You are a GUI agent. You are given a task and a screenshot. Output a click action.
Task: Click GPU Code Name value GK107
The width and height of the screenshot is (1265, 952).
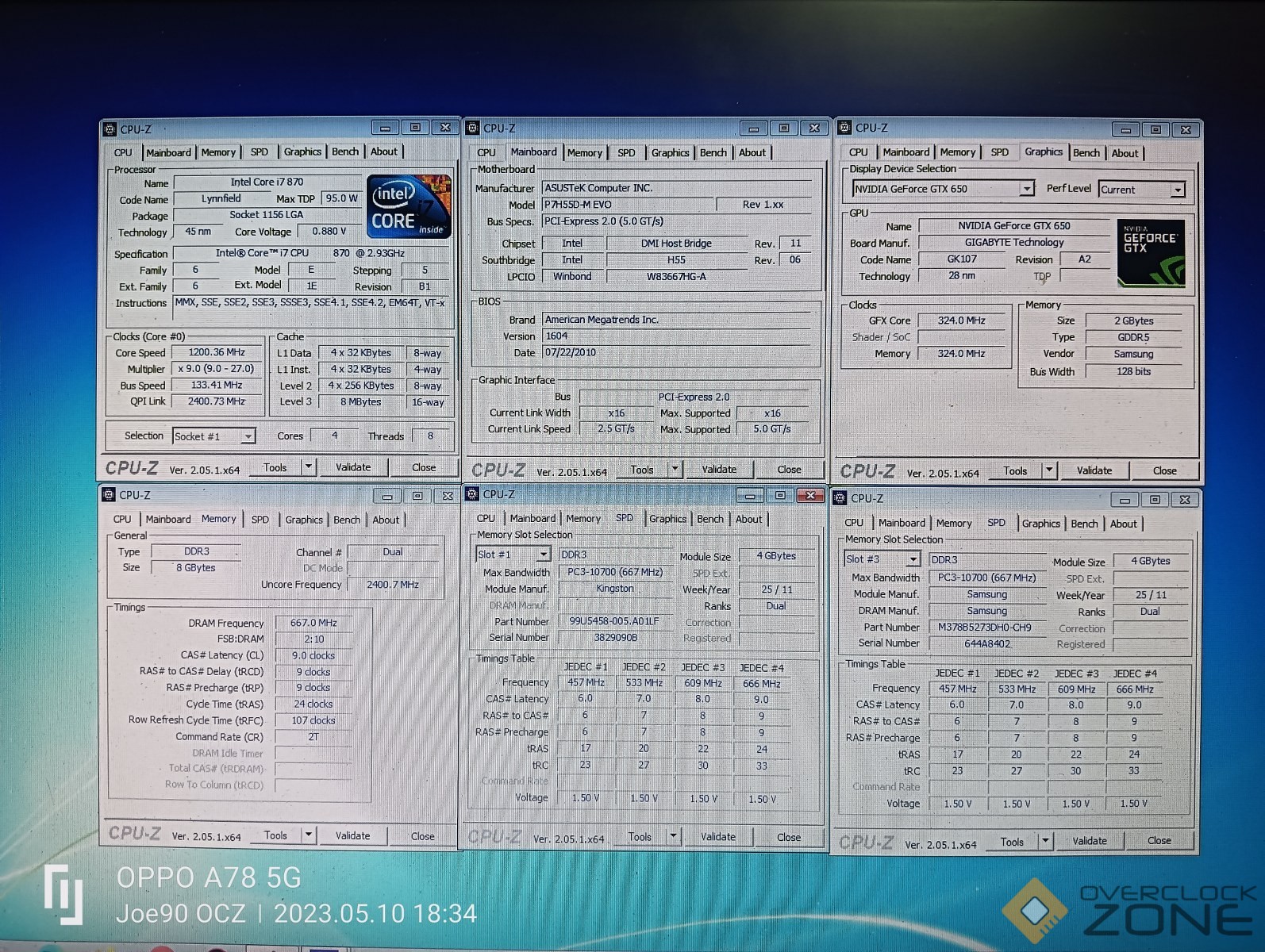pyautogui.click(x=962, y=259)
